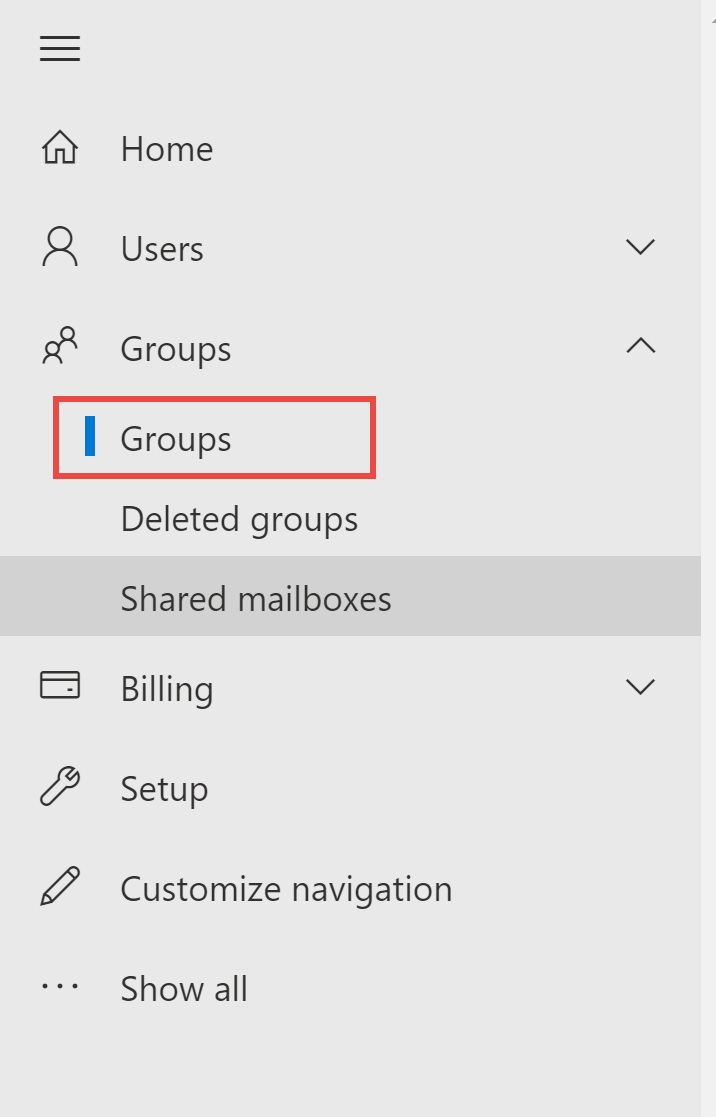Expand the Billing section chevron

tap(641, 686)
